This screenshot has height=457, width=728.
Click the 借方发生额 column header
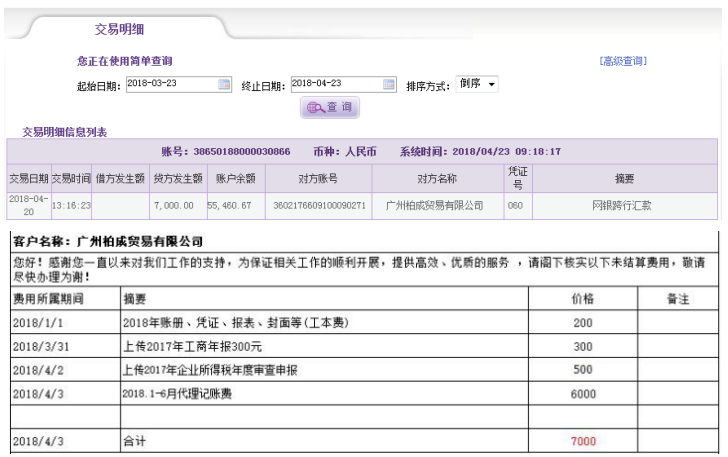120,178
